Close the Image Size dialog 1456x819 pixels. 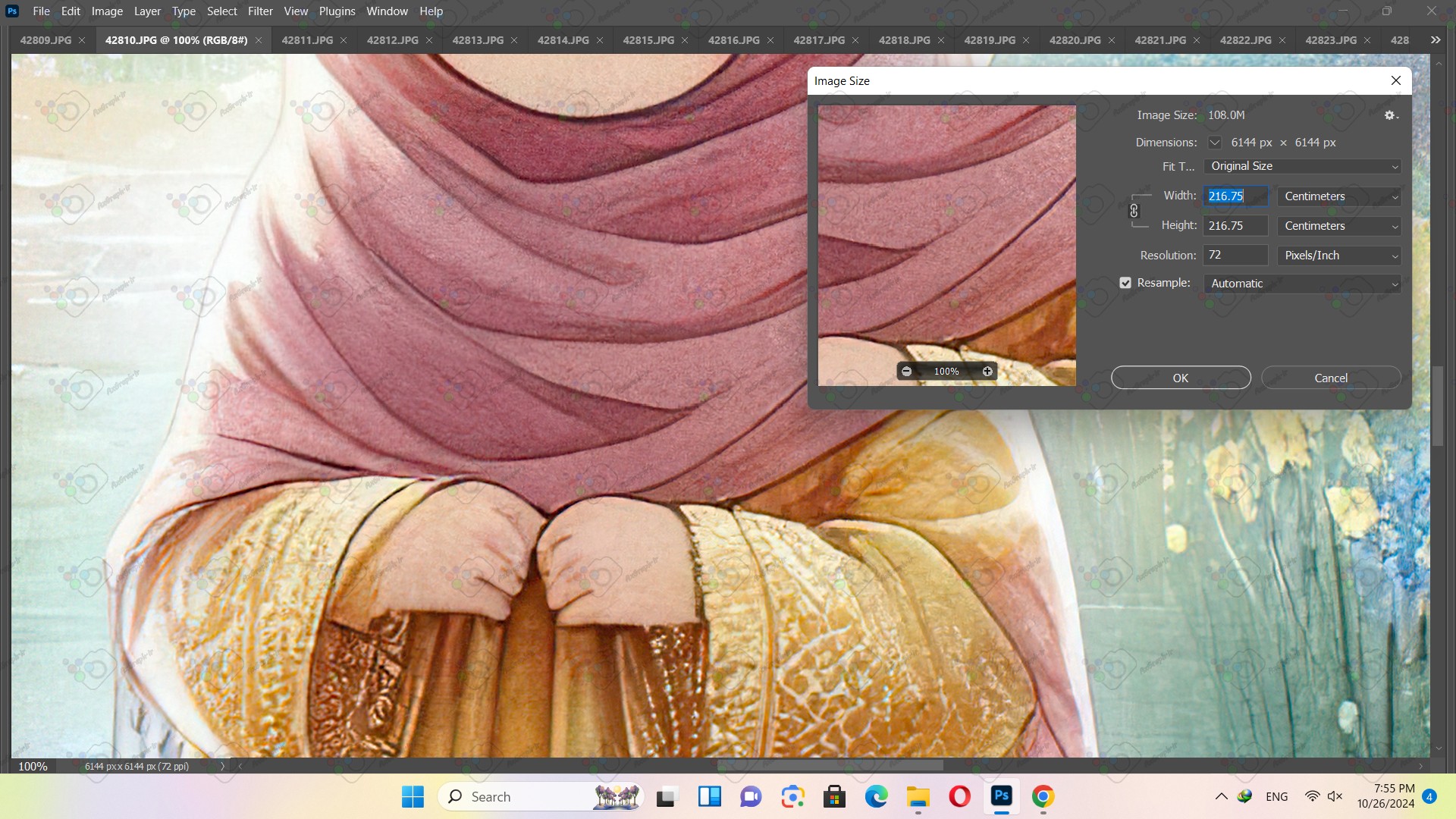(1395, 80)
